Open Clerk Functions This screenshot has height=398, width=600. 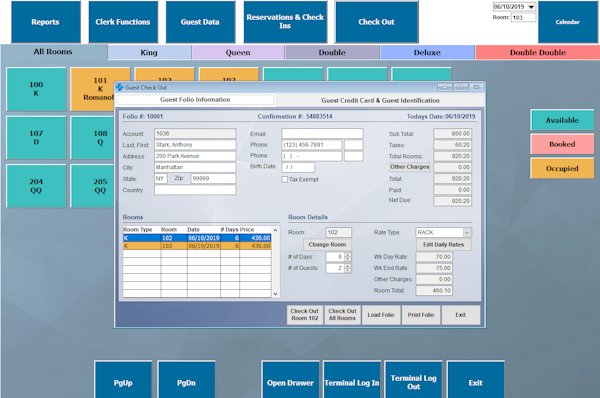pyautogui.click(x=123, y=22)
